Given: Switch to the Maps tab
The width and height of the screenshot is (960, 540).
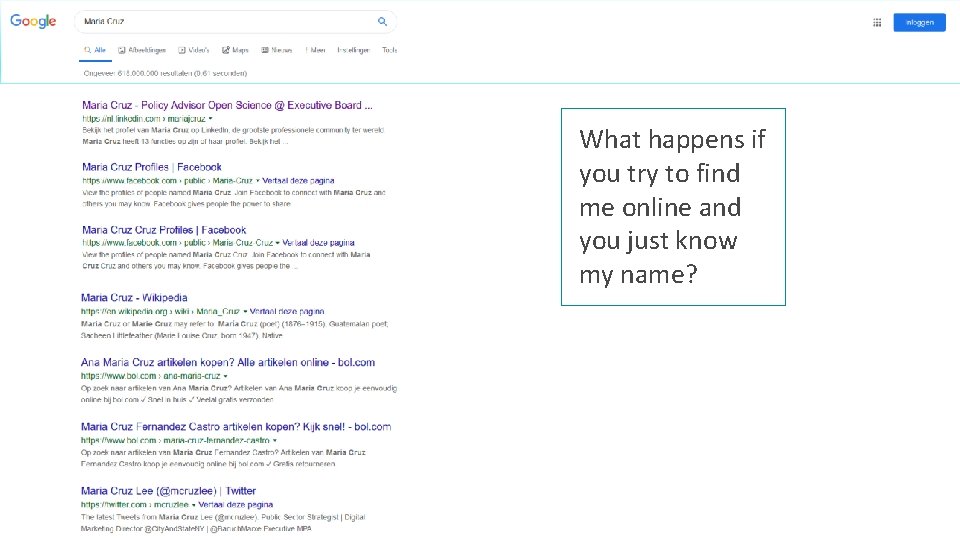Looking at the screenshot, I should 235,50.
